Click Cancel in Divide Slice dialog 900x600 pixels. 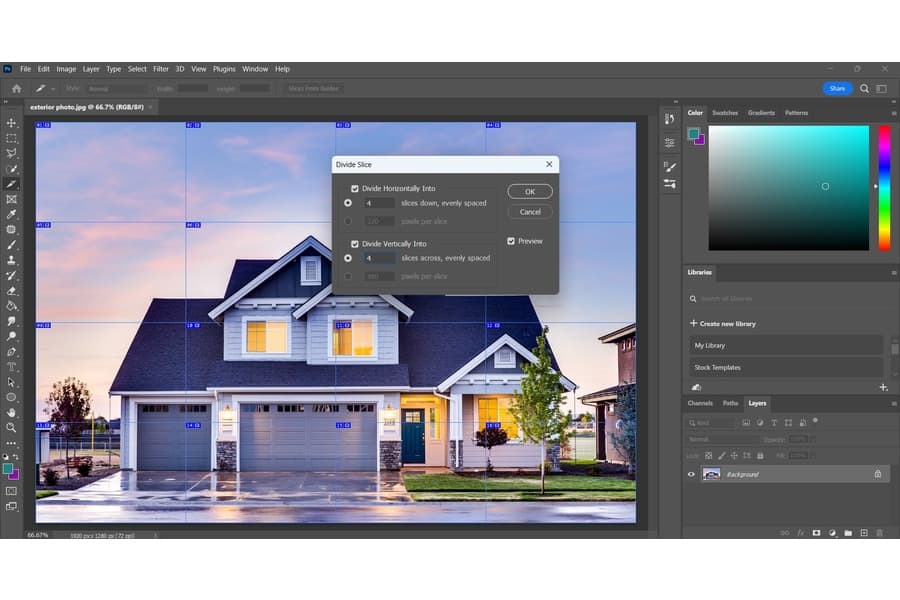pyautogui.click(x=530, y=212)
